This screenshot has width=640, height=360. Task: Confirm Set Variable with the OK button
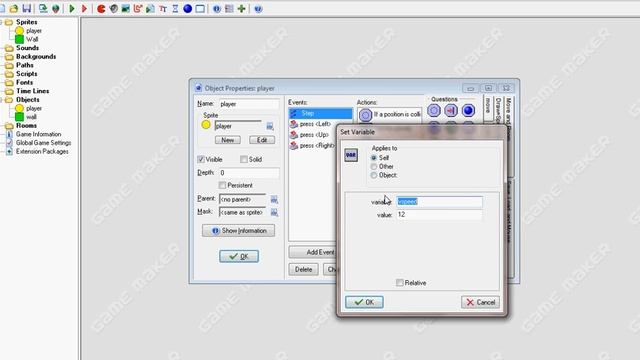(364, 302)
